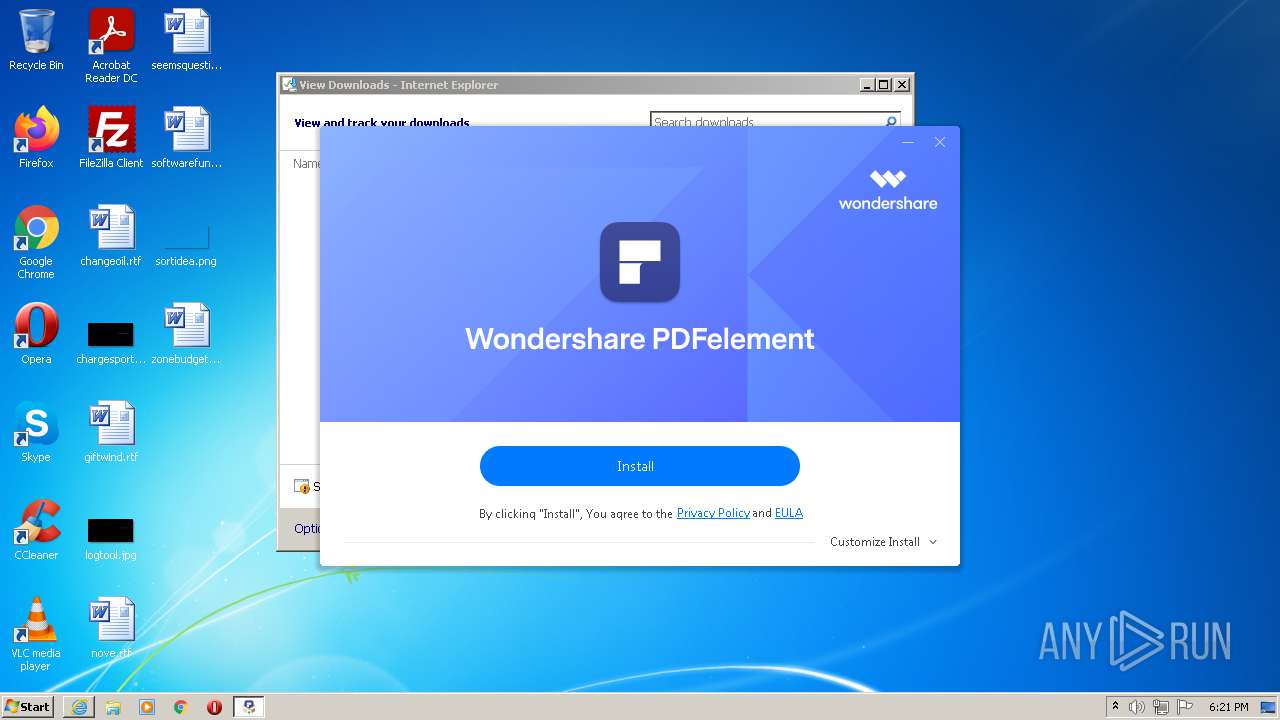The width and height of the screenshot is (1280, 720).
Task: Select the giftwind.rtf file icon
Action: [x=111, y=432]
